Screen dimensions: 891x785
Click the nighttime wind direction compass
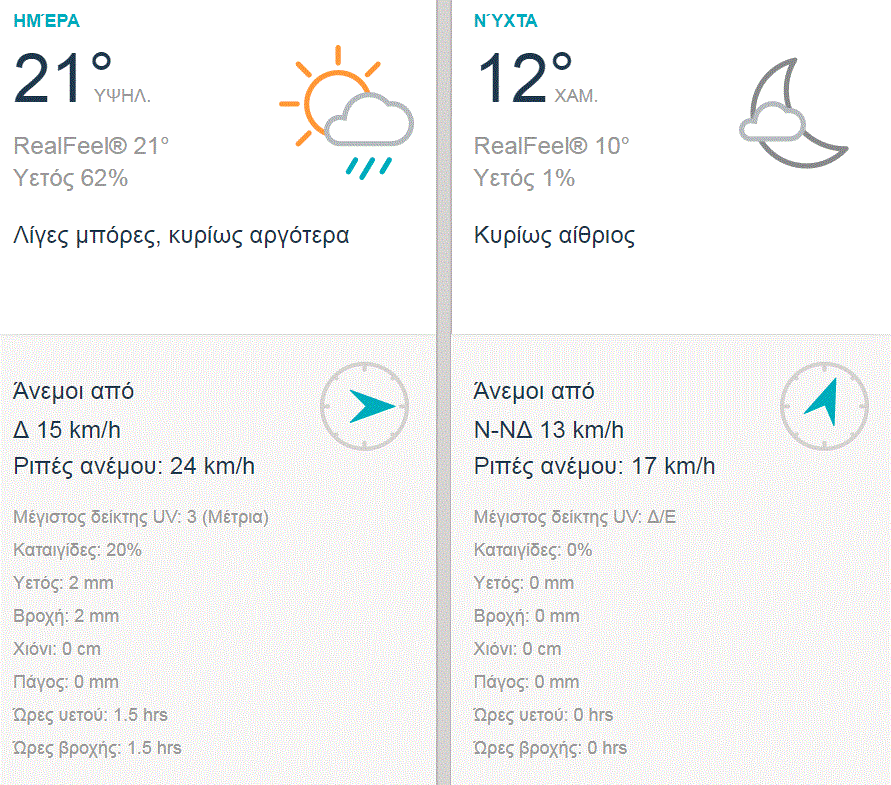click(x=825, y=406)
